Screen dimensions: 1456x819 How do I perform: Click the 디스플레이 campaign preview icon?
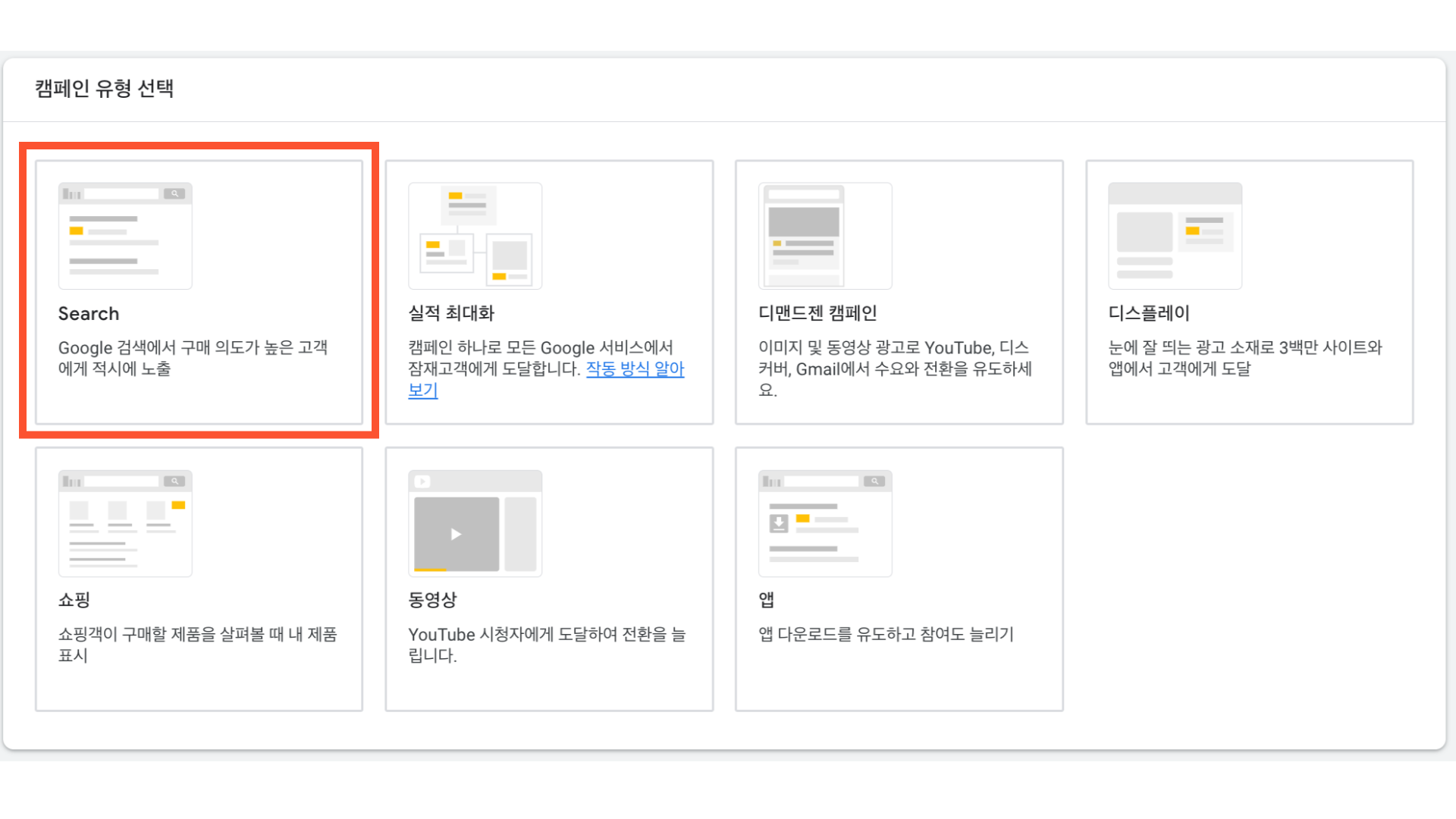click(x=1175, y=235)
